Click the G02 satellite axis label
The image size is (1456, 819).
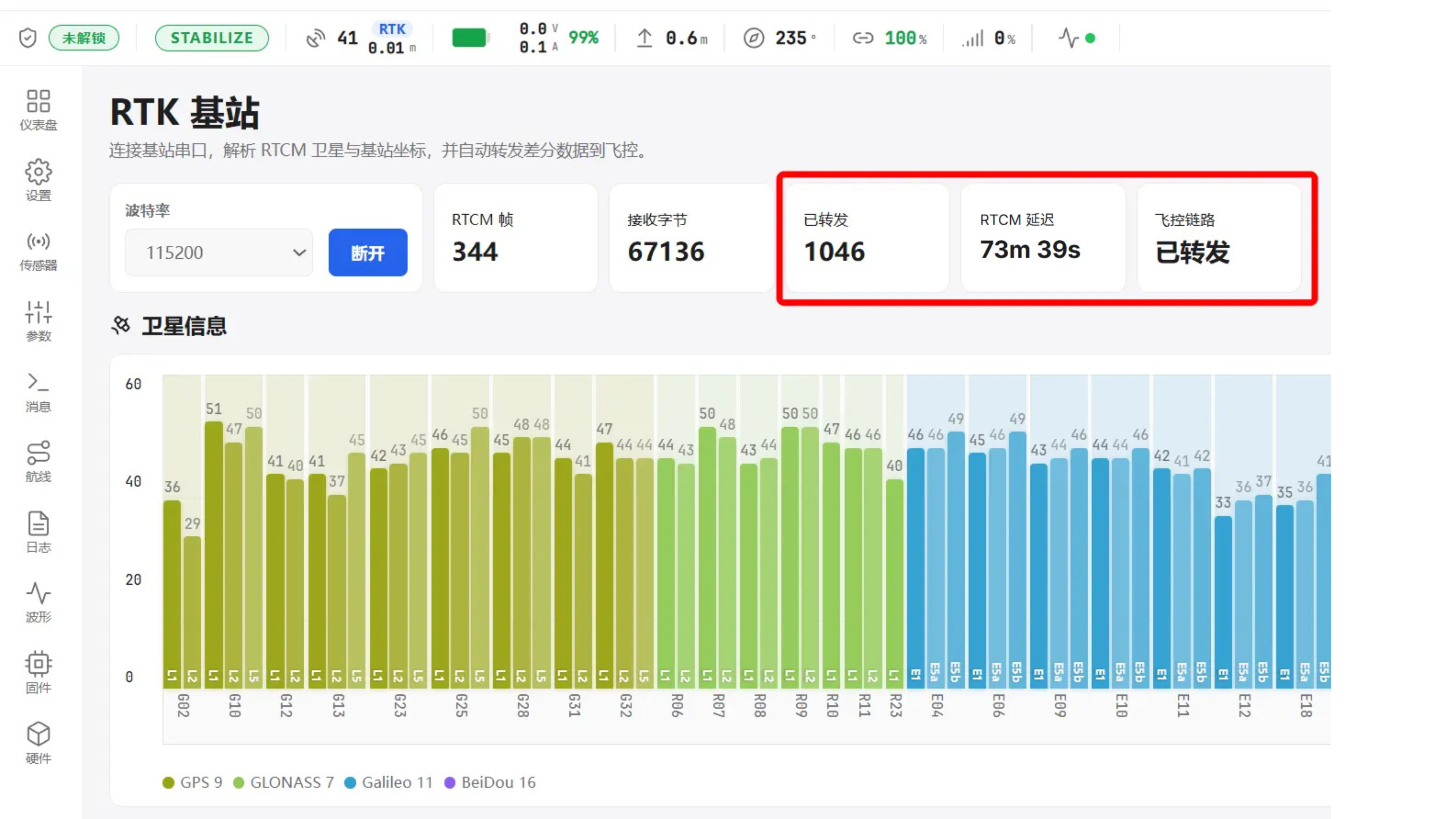tap(182, 705)
